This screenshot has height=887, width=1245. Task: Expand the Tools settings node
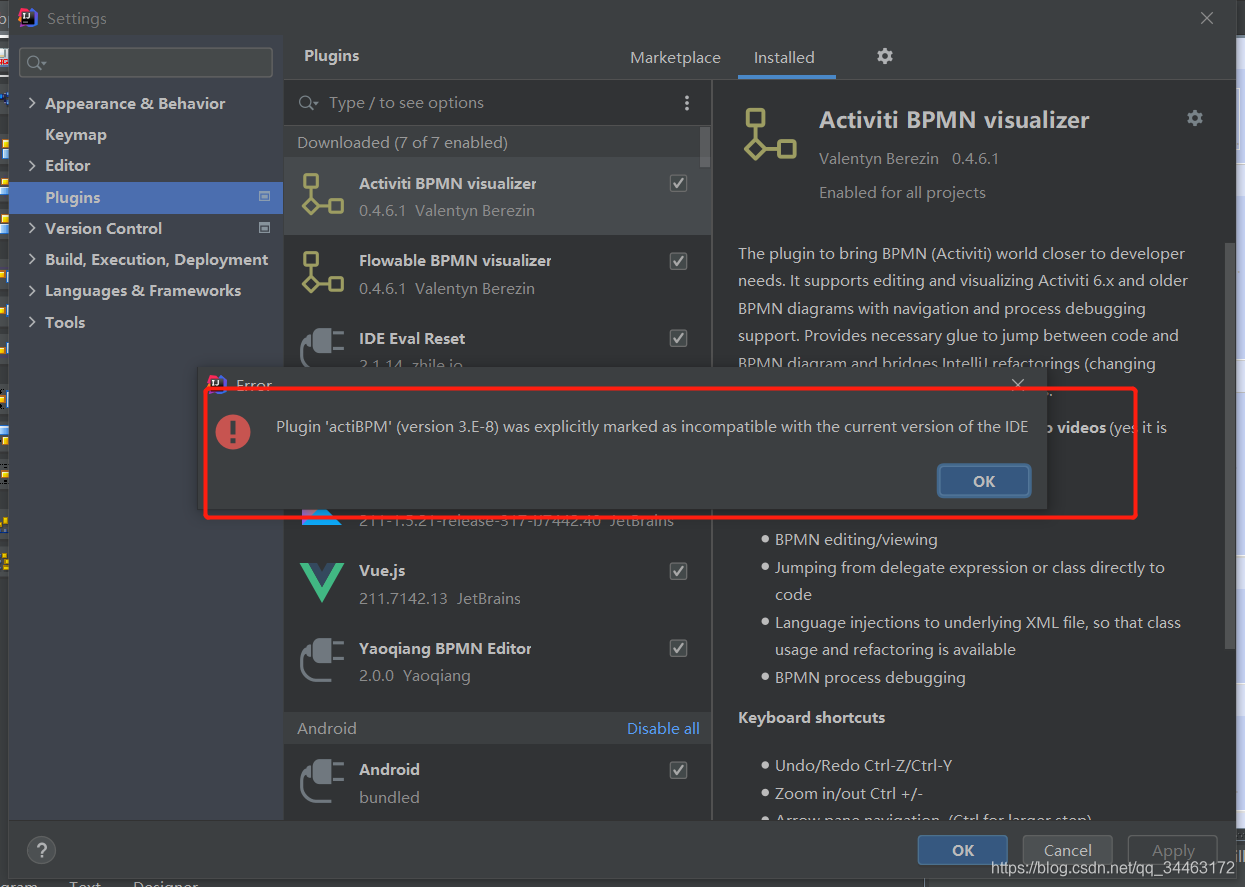pos(32,322)
